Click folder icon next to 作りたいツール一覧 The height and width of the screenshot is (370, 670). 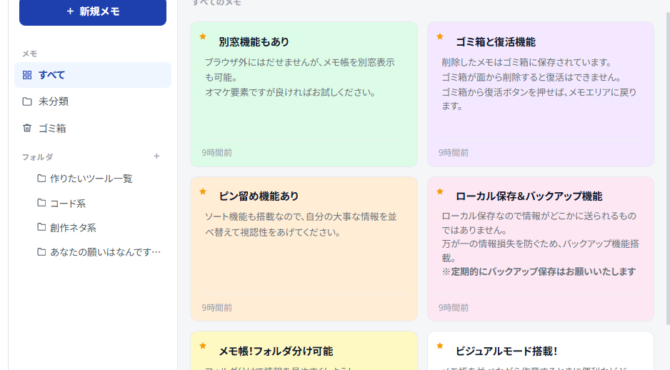tap(41, 178)
